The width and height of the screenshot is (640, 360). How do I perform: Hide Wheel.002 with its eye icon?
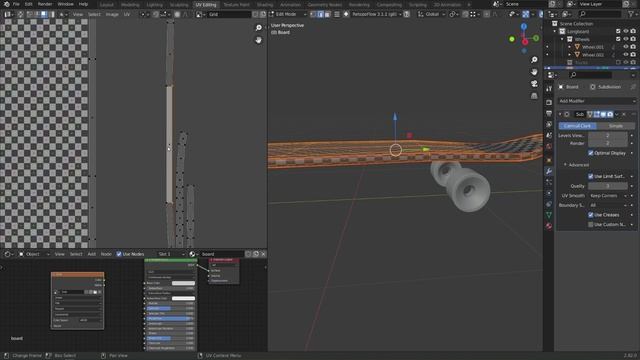coord(626,55)
